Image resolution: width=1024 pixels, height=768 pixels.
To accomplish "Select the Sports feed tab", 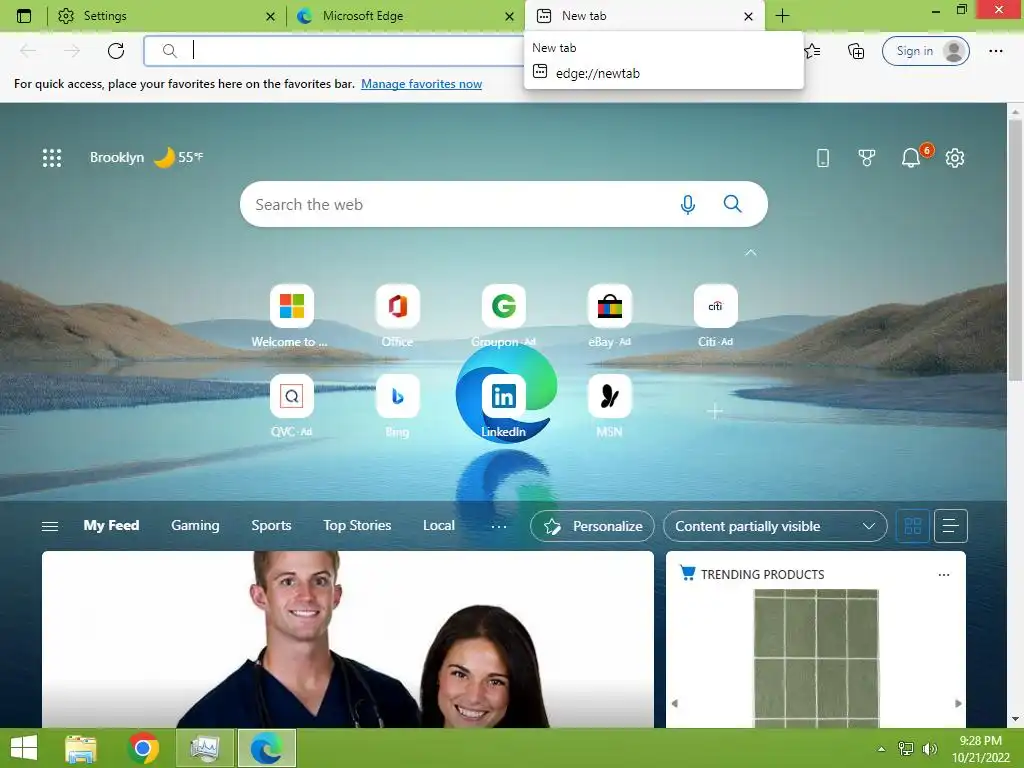I will (271, 526).
